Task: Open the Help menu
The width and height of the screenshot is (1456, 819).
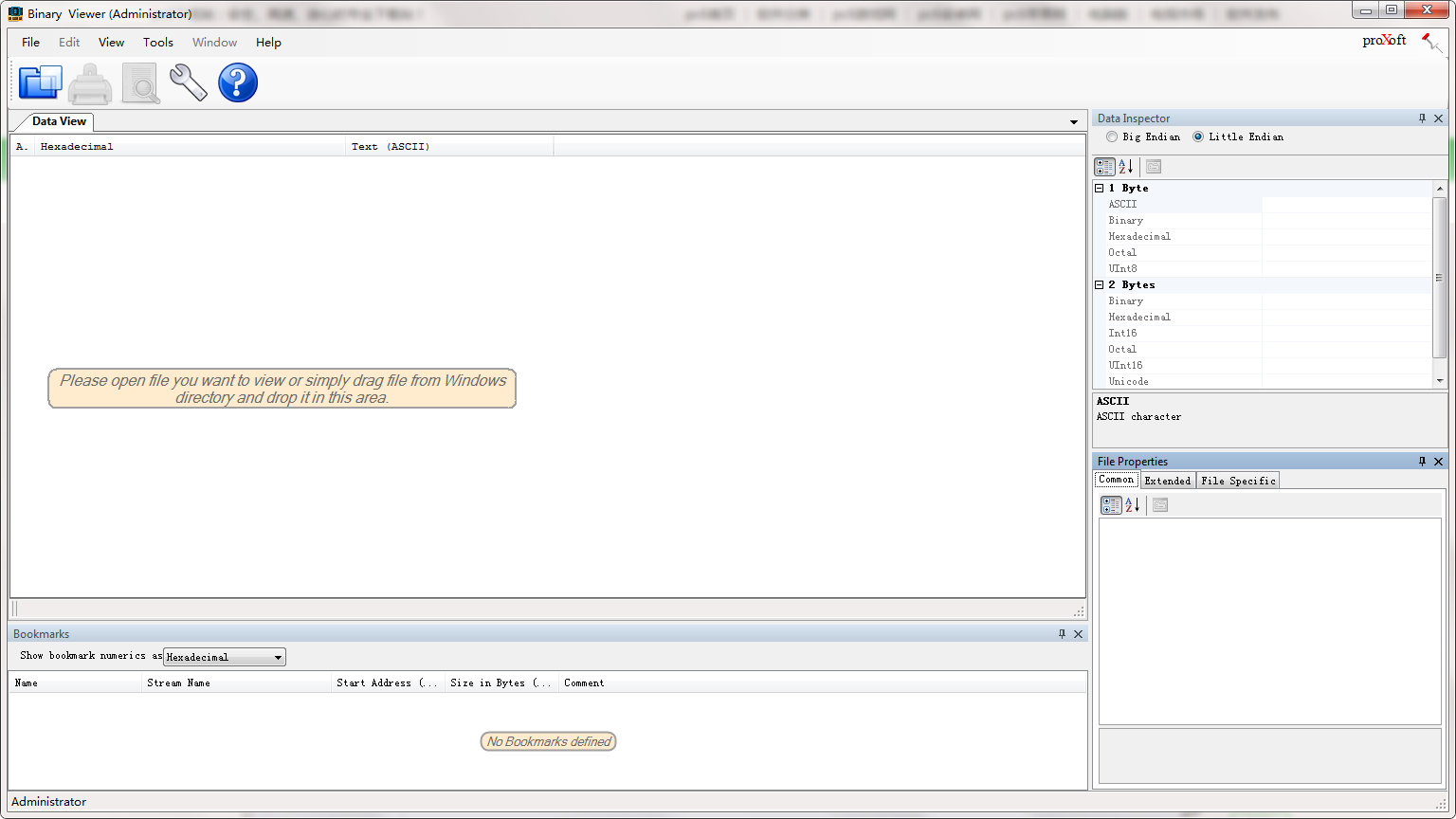Action: 268,42
